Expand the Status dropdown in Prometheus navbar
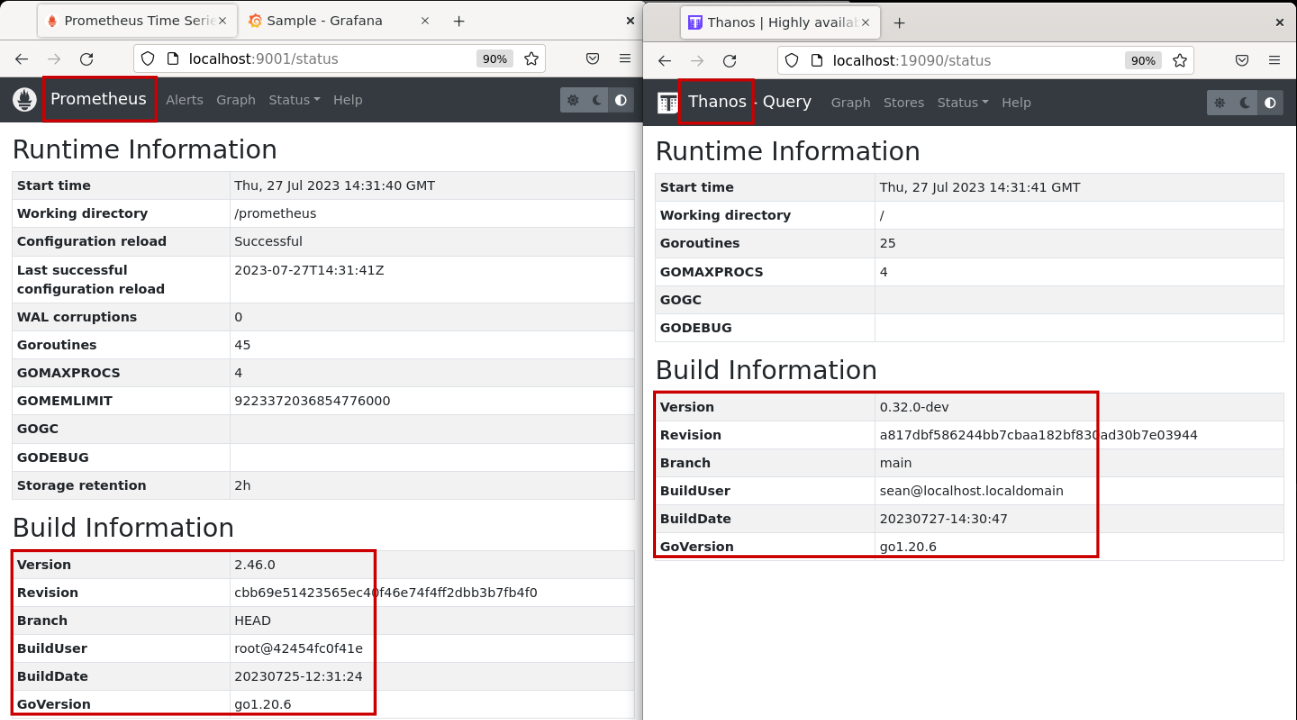The width and height of the screenshot is (1297, 720). (294, 100)
